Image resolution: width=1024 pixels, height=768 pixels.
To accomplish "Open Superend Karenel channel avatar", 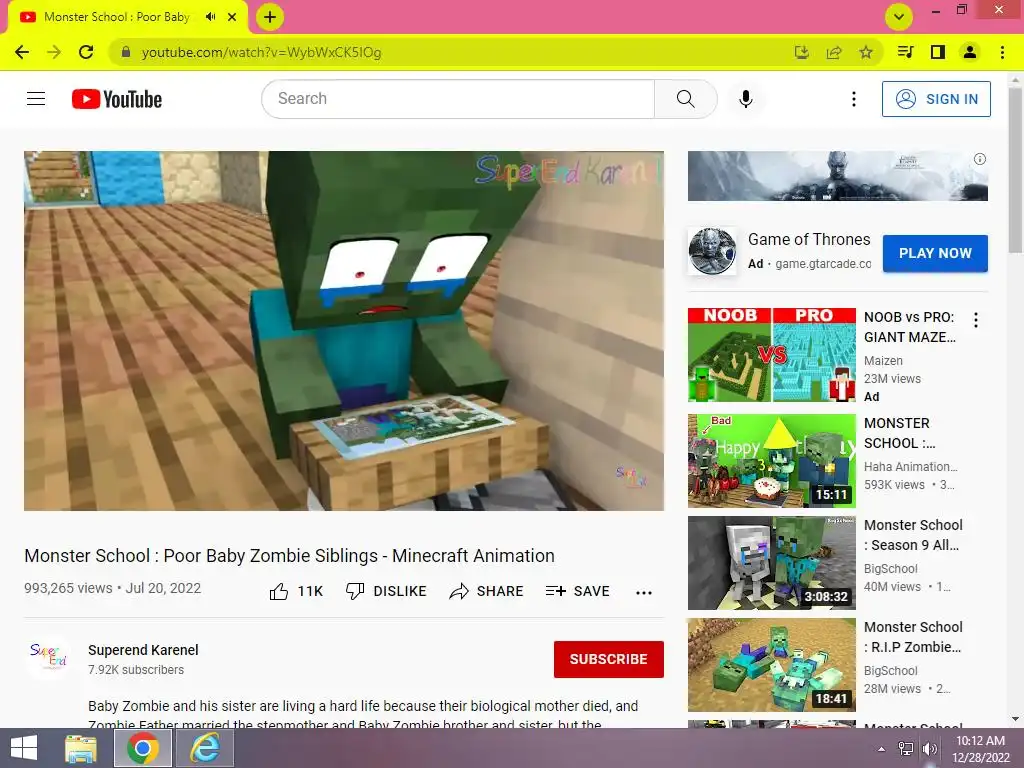I will tap(48, 657).
